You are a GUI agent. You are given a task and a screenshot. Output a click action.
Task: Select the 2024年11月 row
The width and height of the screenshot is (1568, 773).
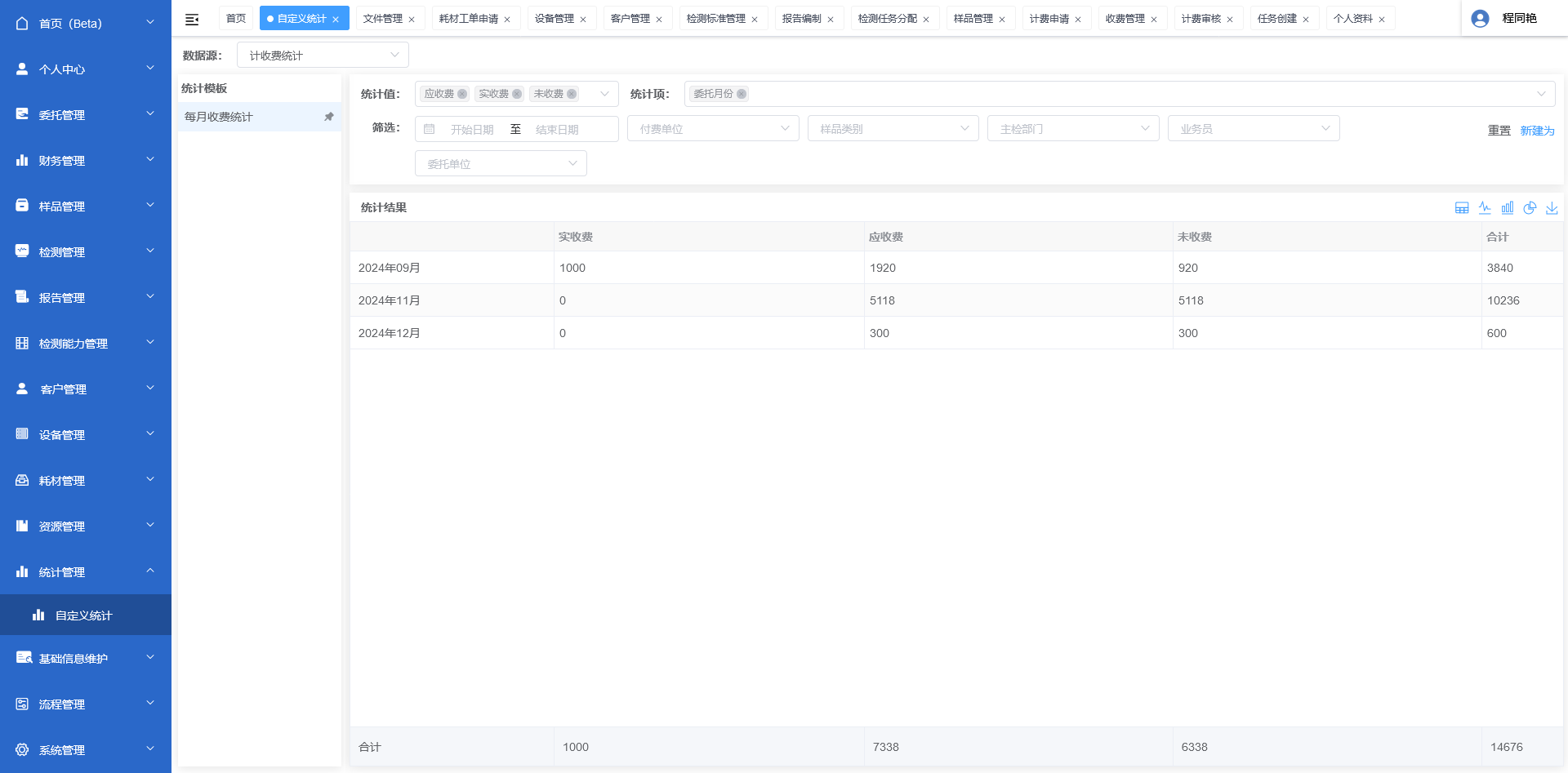pyautogui.click(x=956, y=300)
